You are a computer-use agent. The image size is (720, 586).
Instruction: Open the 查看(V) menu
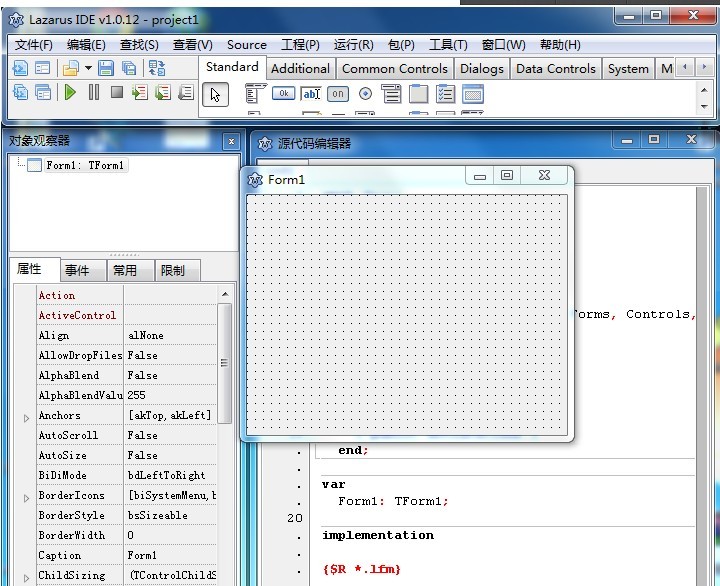pos(192,45)
